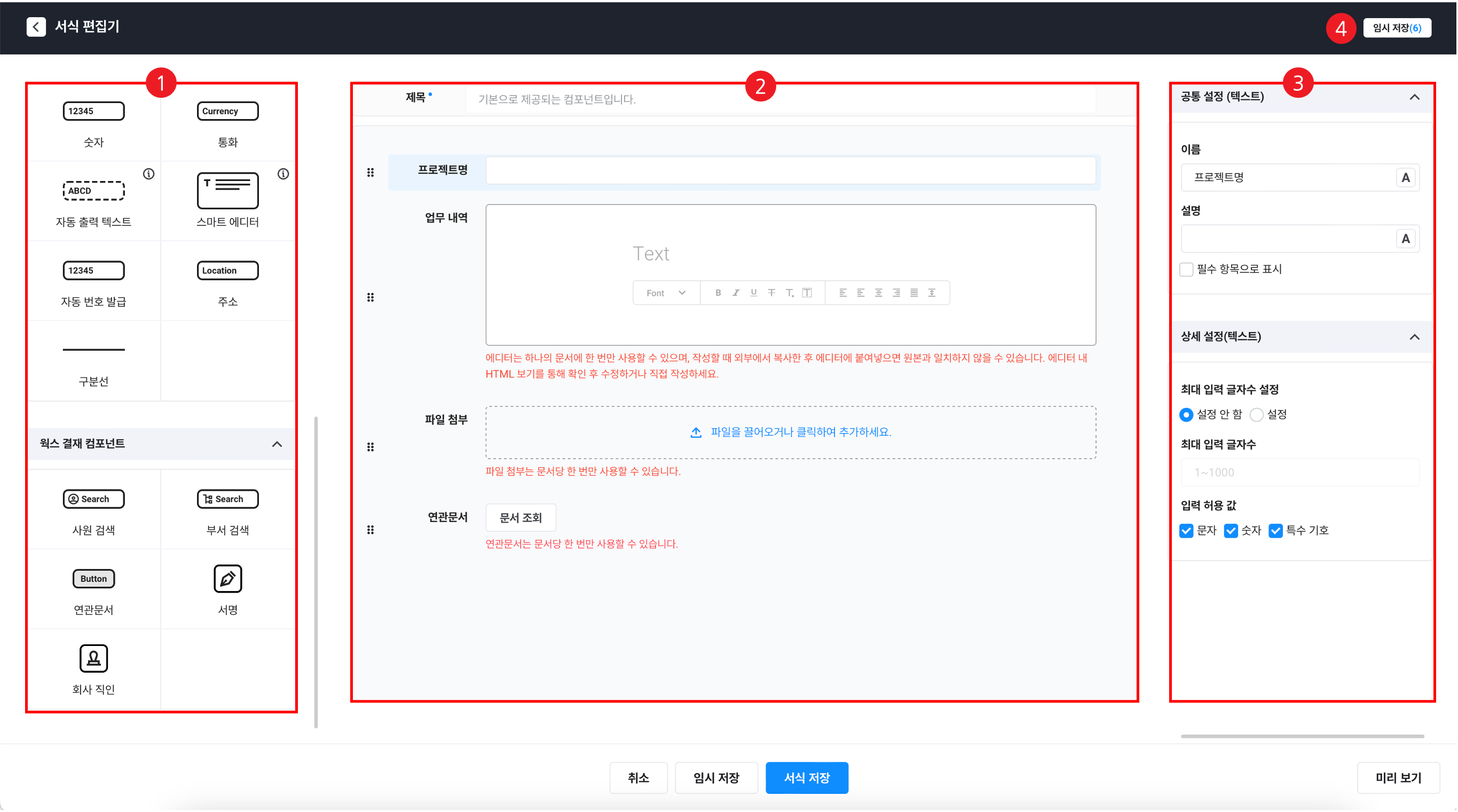This screenshot has height=812, width=1458.
Task: Click the 문서 조회 button
Action: (x=520, y=517)
